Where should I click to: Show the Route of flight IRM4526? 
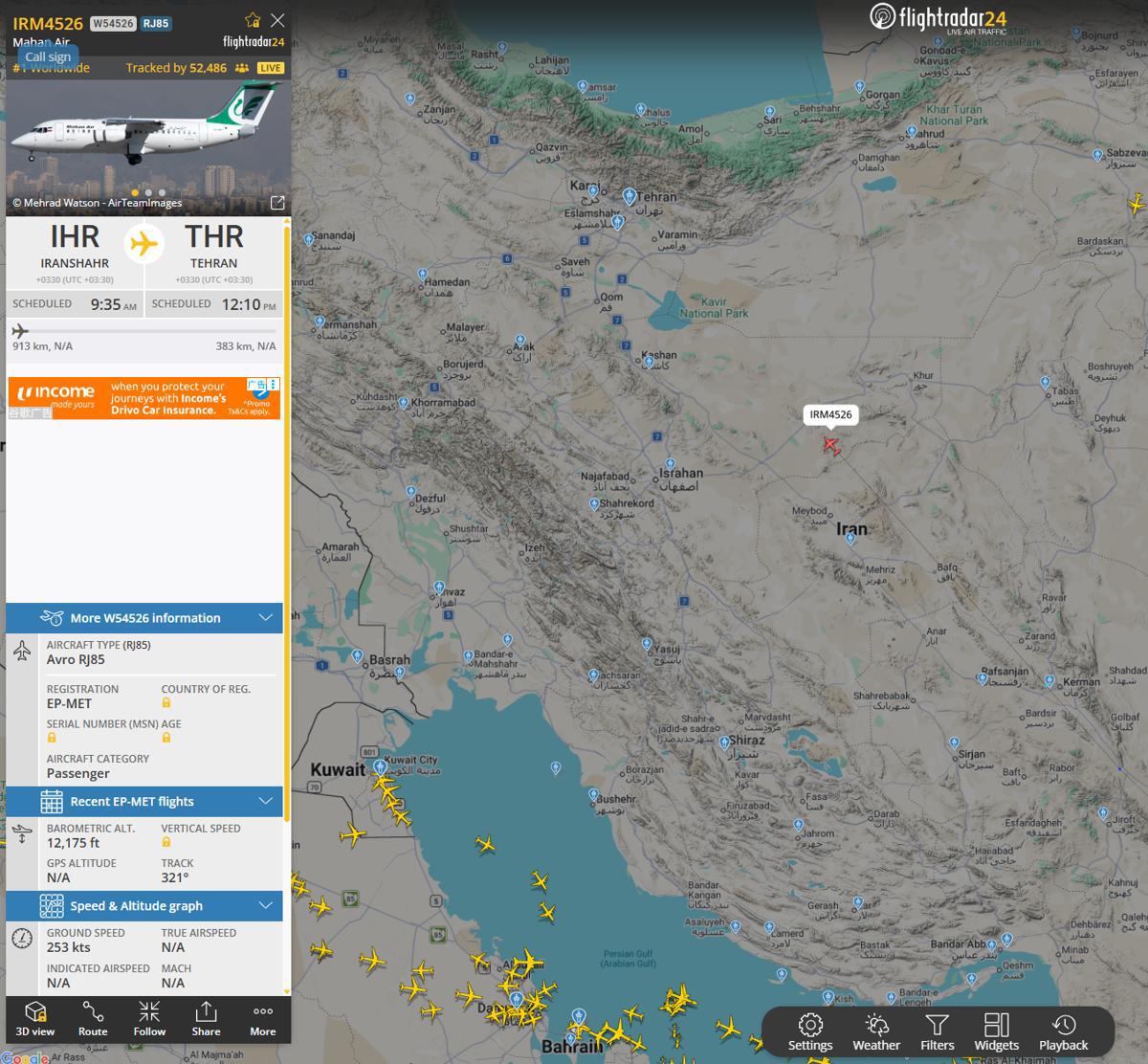[x=93, y=1019]
